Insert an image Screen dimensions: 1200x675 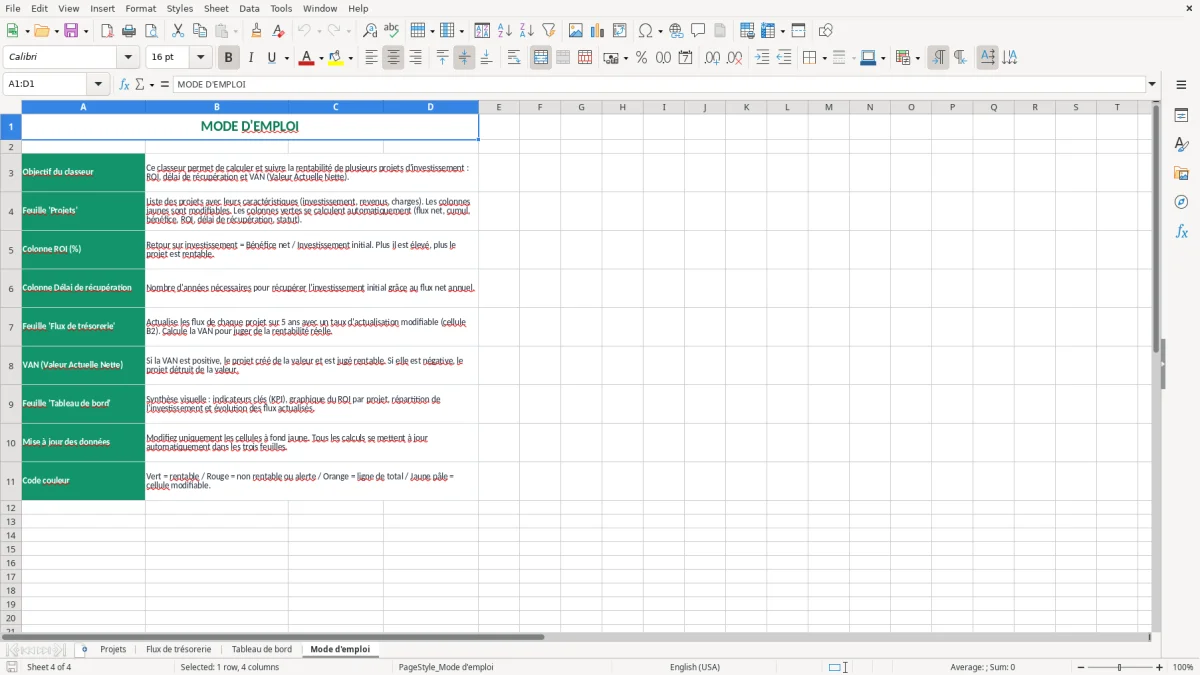click(x=575, y=31)
